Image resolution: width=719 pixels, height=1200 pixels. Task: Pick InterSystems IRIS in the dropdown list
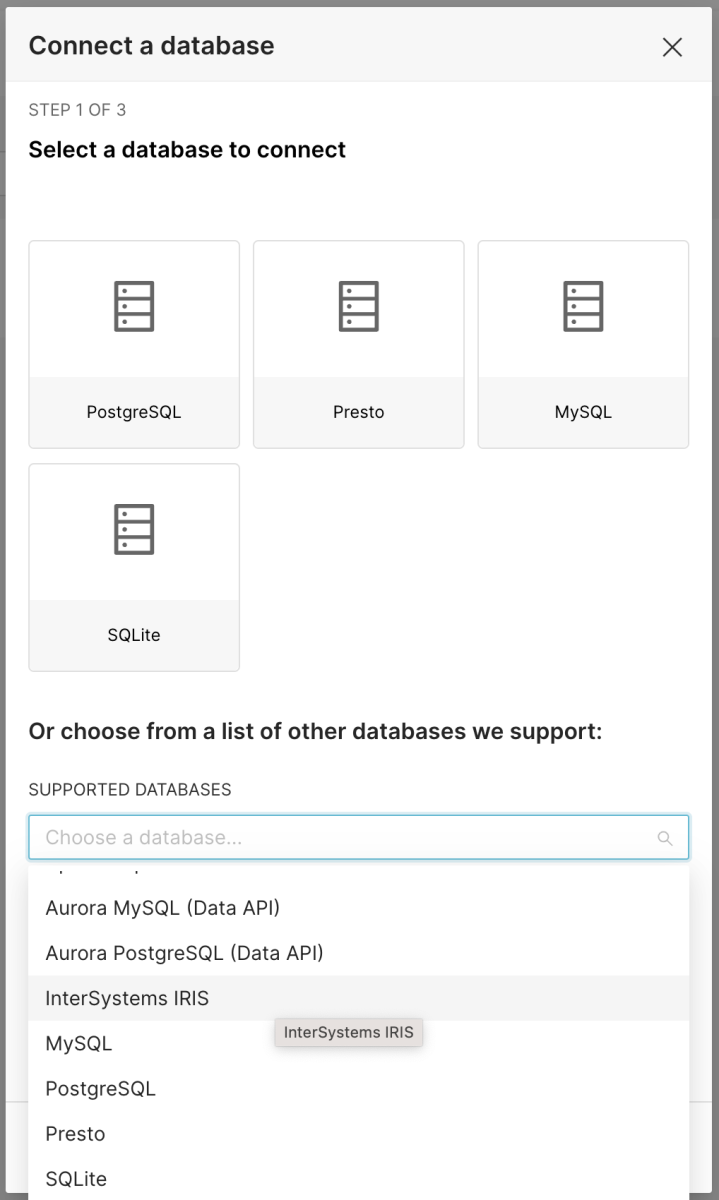[x=127, y=998]
